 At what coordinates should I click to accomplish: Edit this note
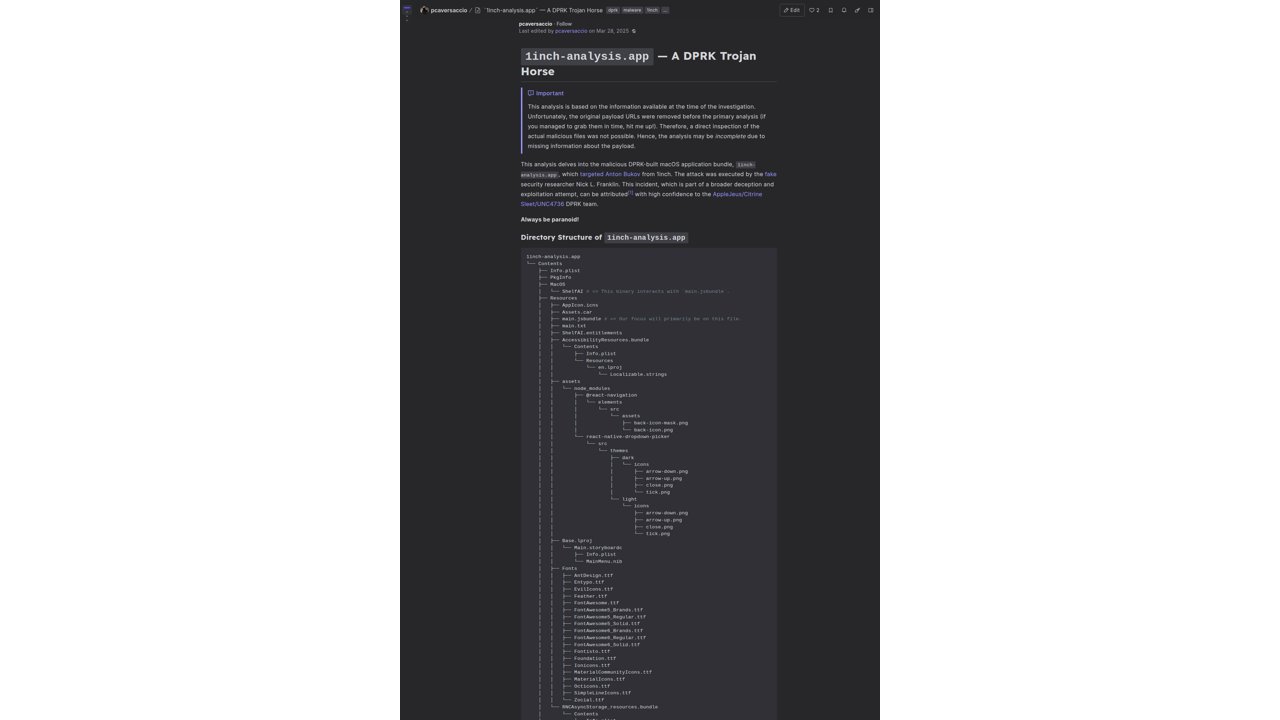coord(792,10)
